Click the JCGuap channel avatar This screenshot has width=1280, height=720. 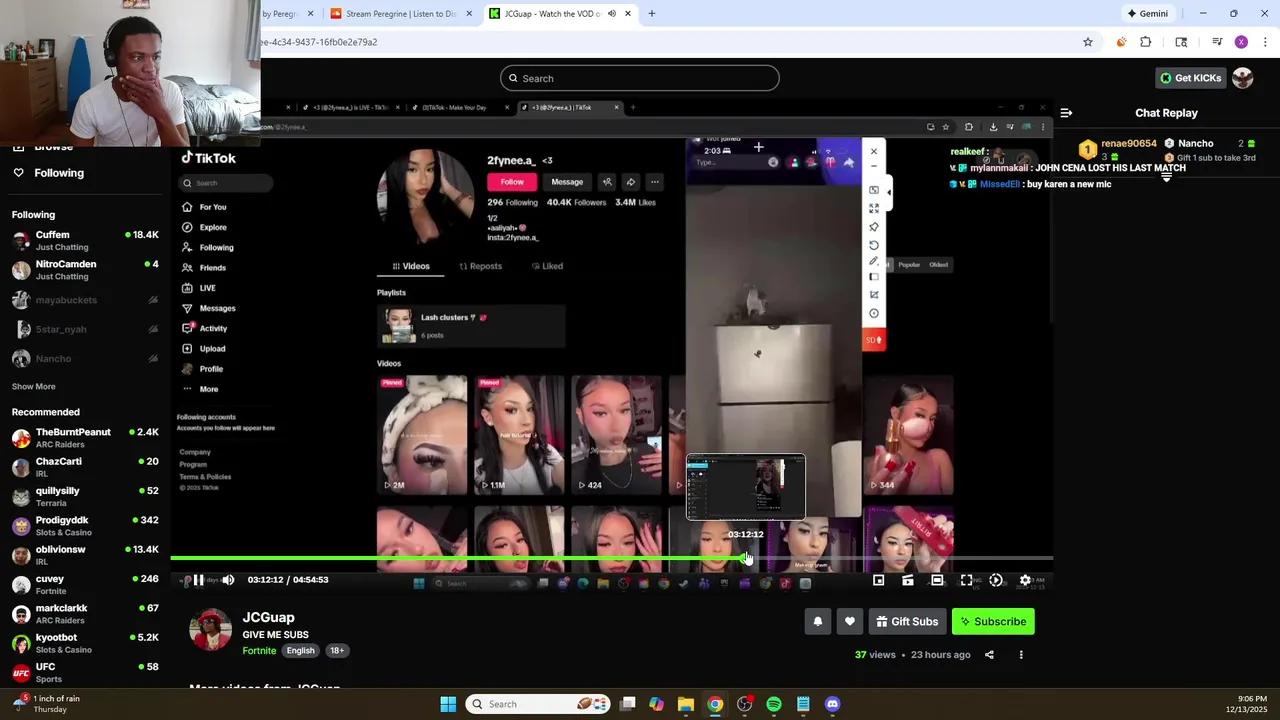click(x=210, y=630)
